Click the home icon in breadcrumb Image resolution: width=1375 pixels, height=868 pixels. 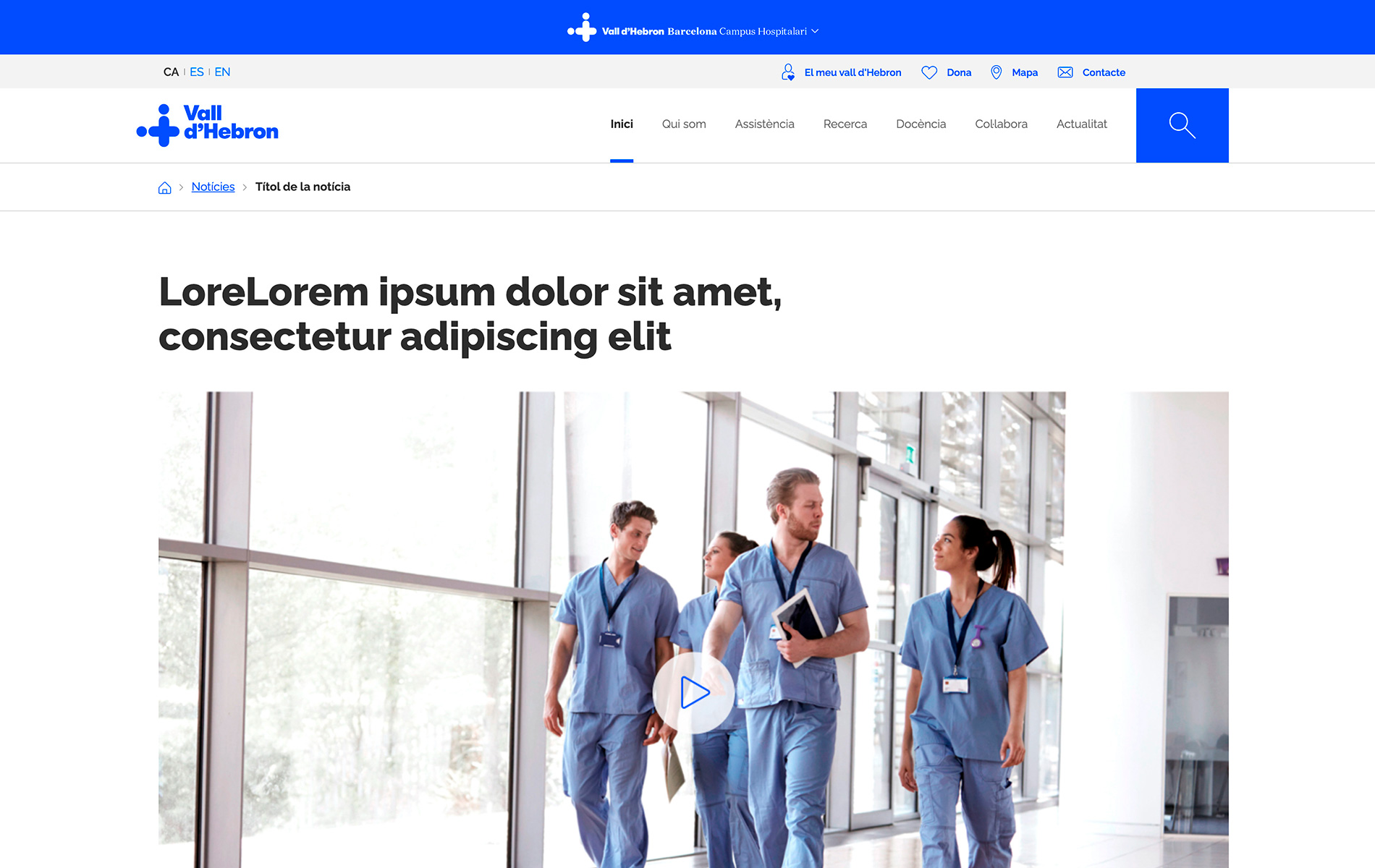pos(164,187)
